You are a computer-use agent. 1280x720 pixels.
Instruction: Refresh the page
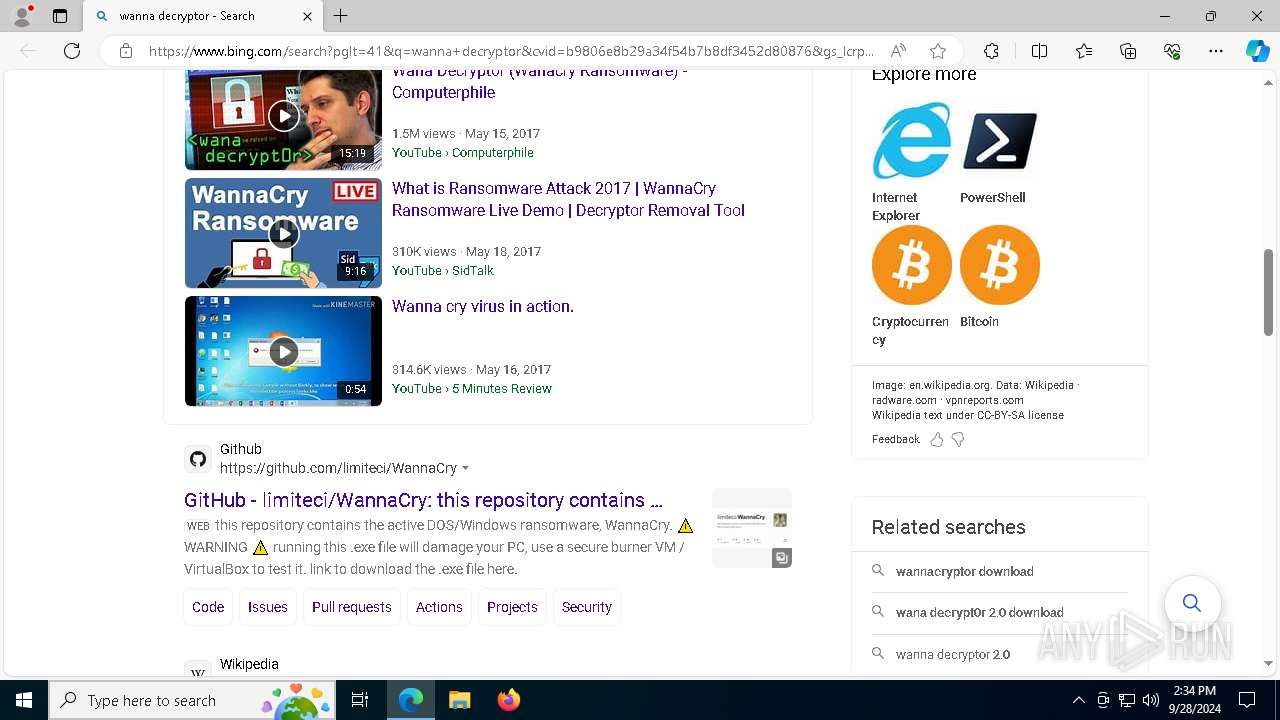click(x=72, y=51)
